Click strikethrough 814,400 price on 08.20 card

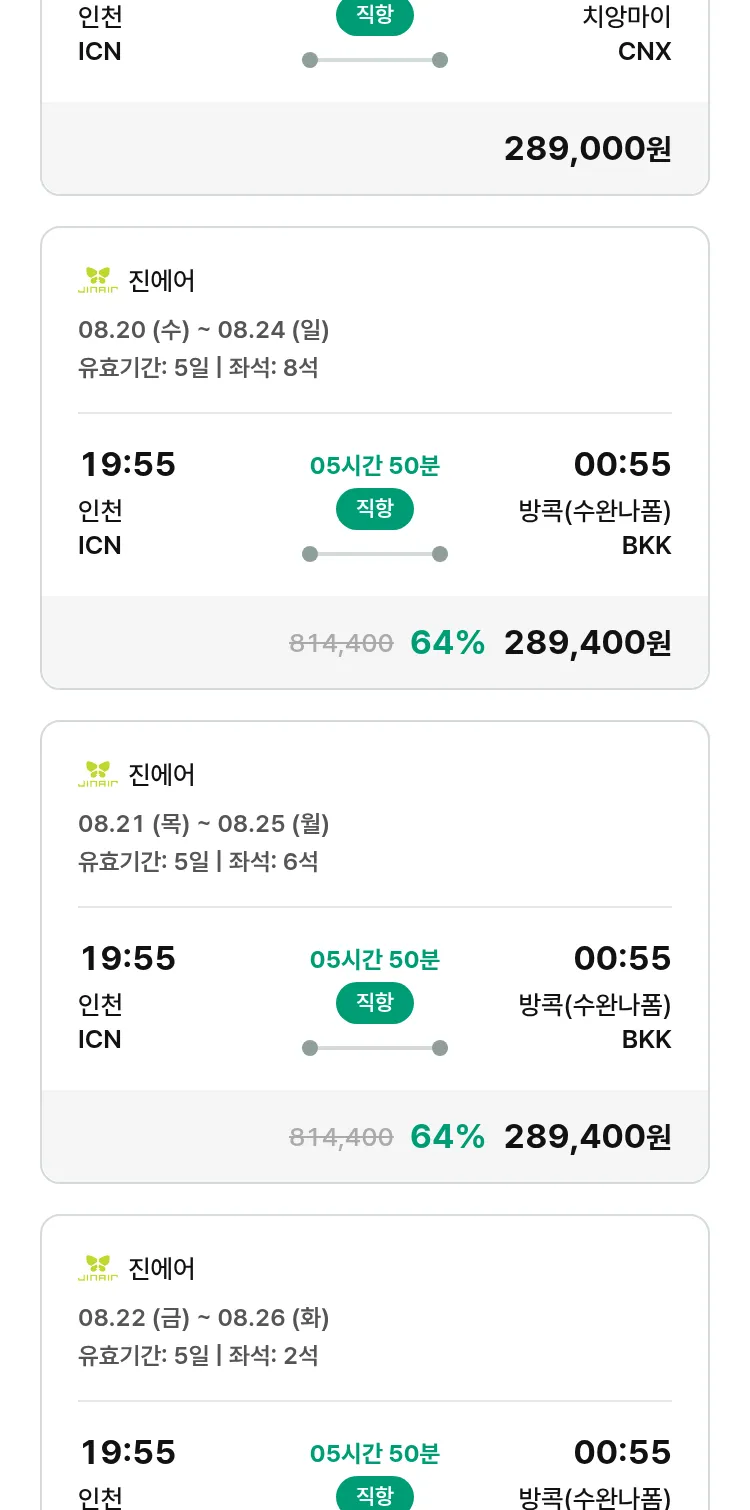pos(341,644)
